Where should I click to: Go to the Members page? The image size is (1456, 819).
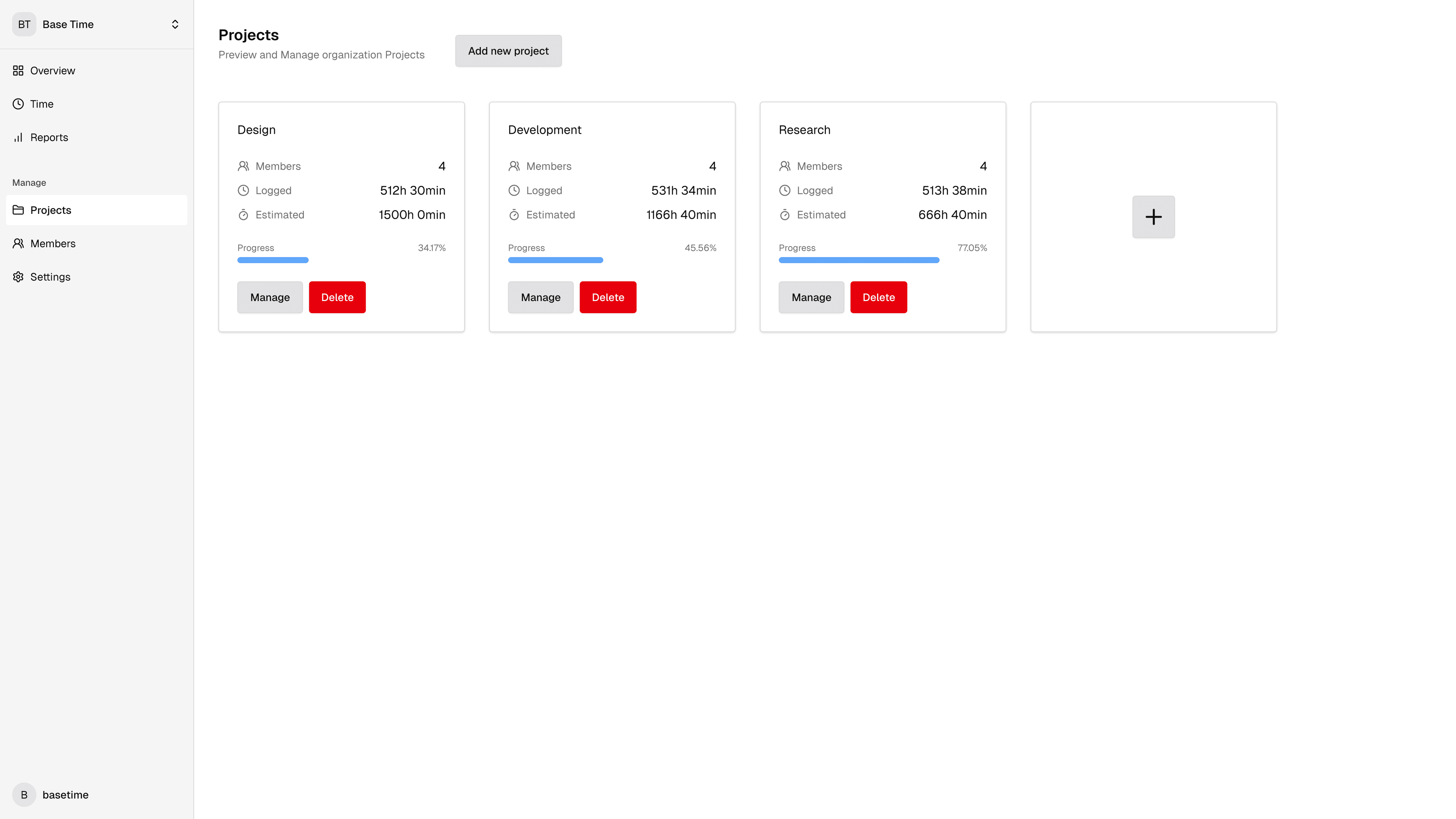[x=53, y=243]
